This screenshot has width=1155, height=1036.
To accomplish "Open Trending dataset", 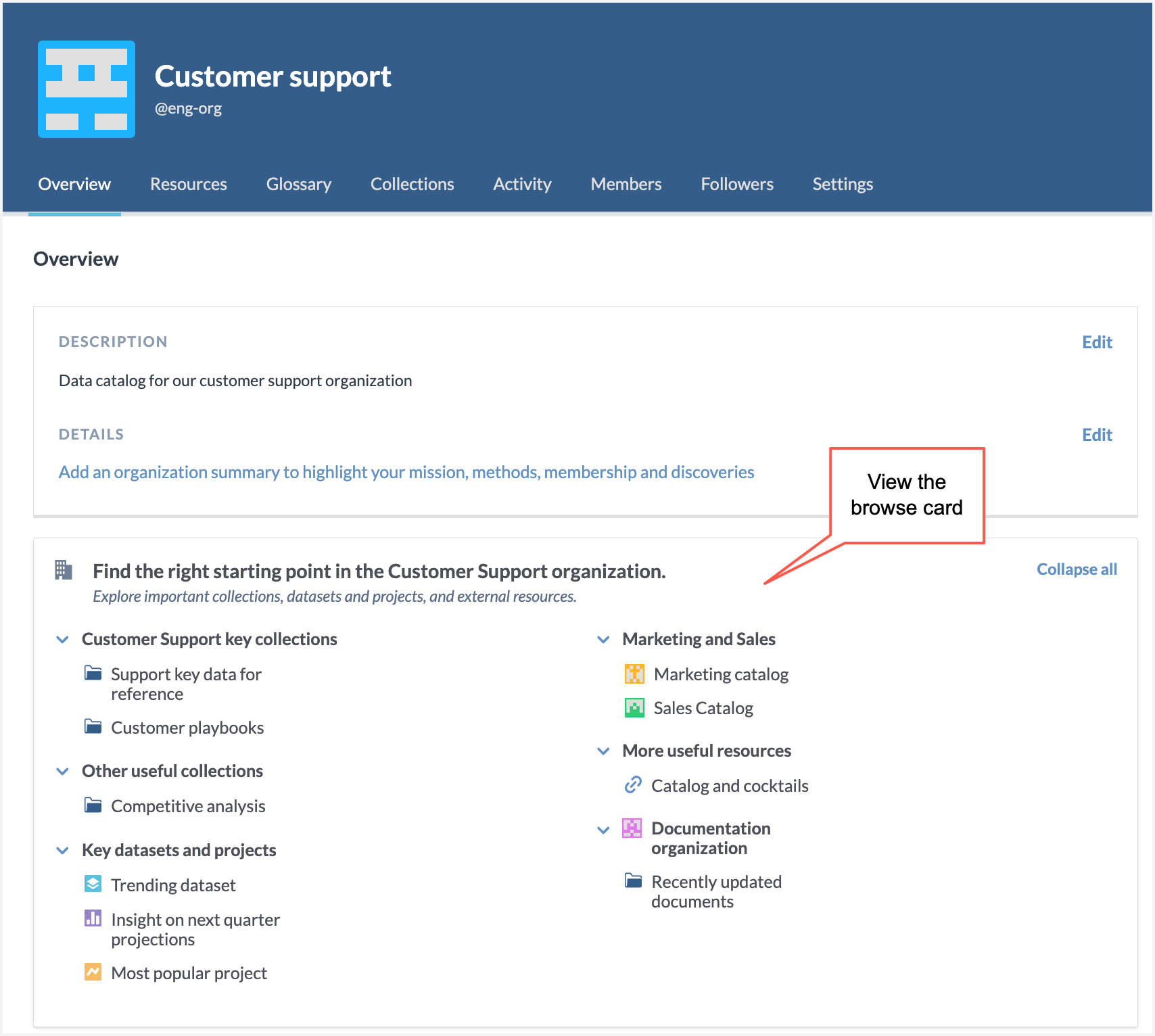I will (173, 885).
